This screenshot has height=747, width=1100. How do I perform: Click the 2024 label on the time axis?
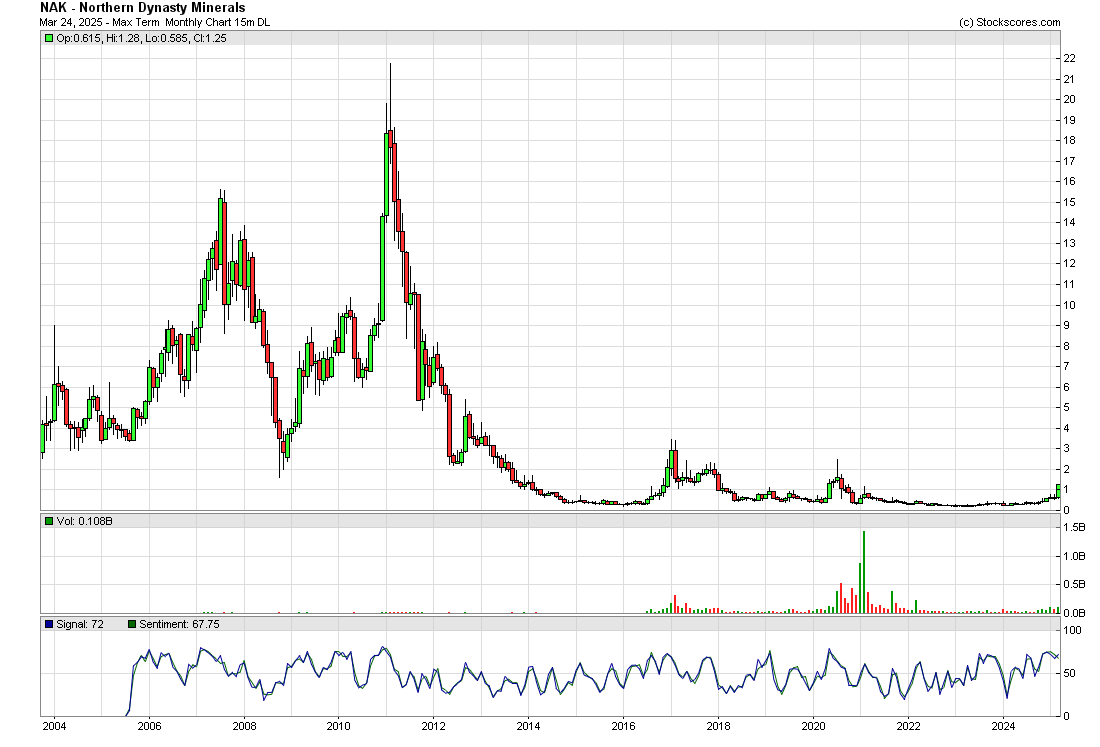tap(1002, 726)
